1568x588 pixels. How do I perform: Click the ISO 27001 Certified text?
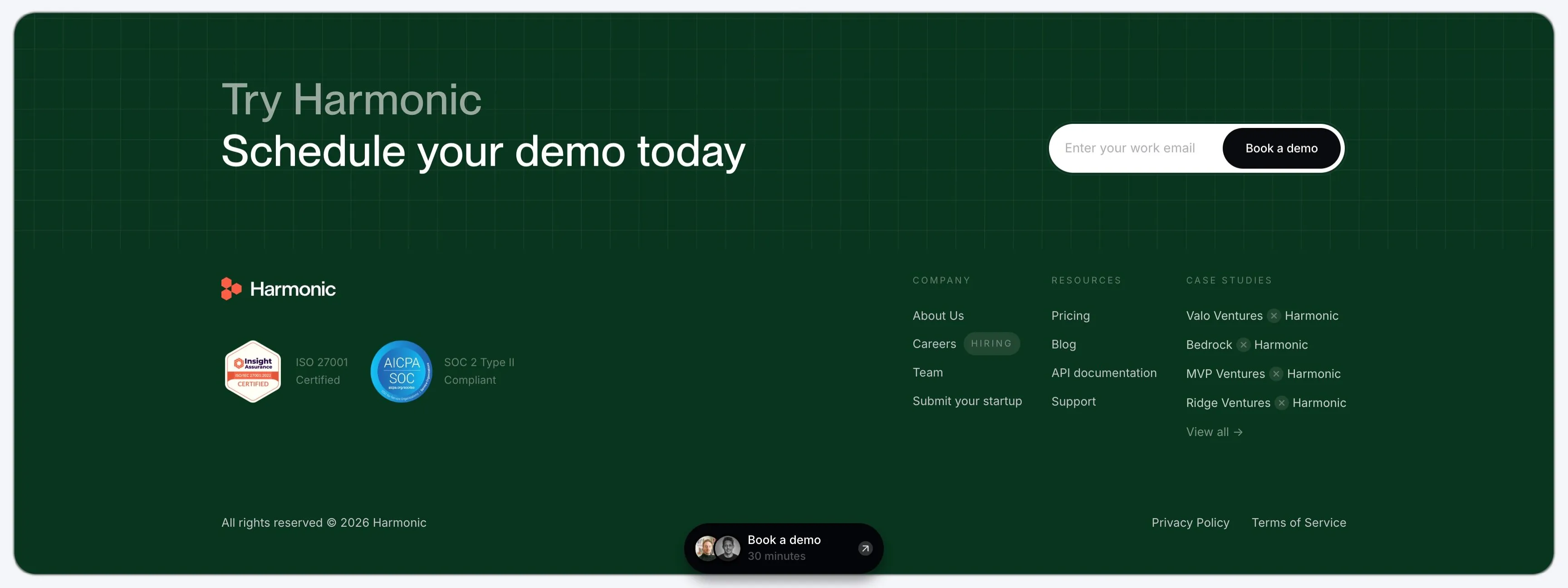click(321, 371)
